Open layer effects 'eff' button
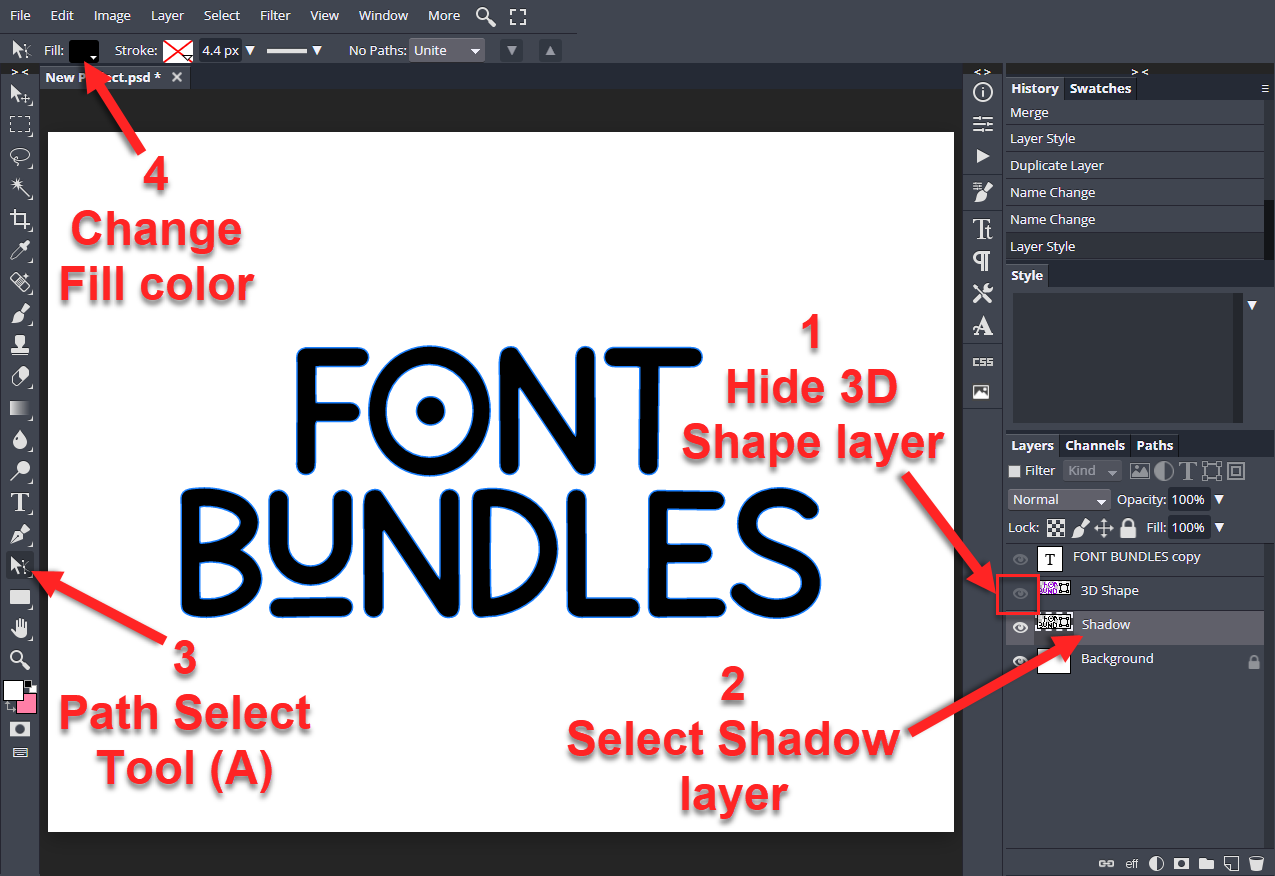 [1132, 863]
